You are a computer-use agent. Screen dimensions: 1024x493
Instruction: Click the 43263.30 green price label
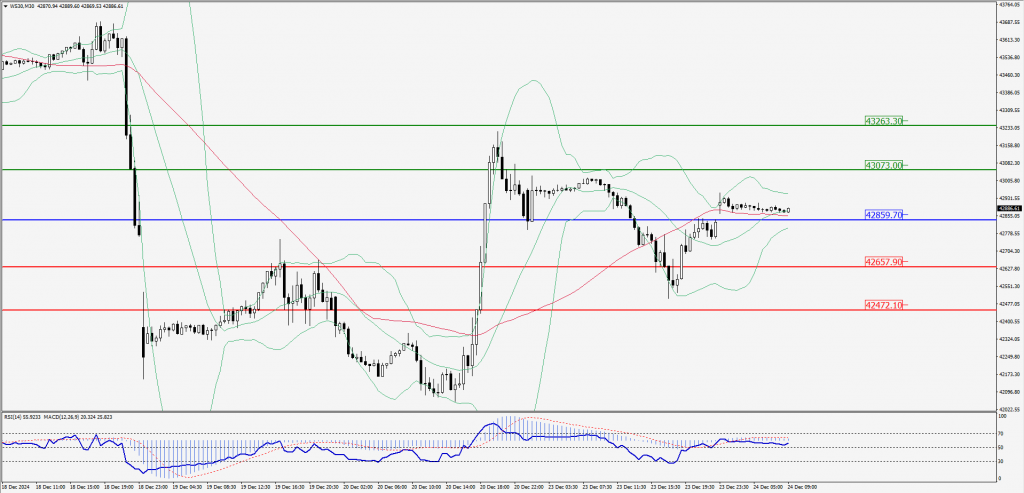coord(883,120)
